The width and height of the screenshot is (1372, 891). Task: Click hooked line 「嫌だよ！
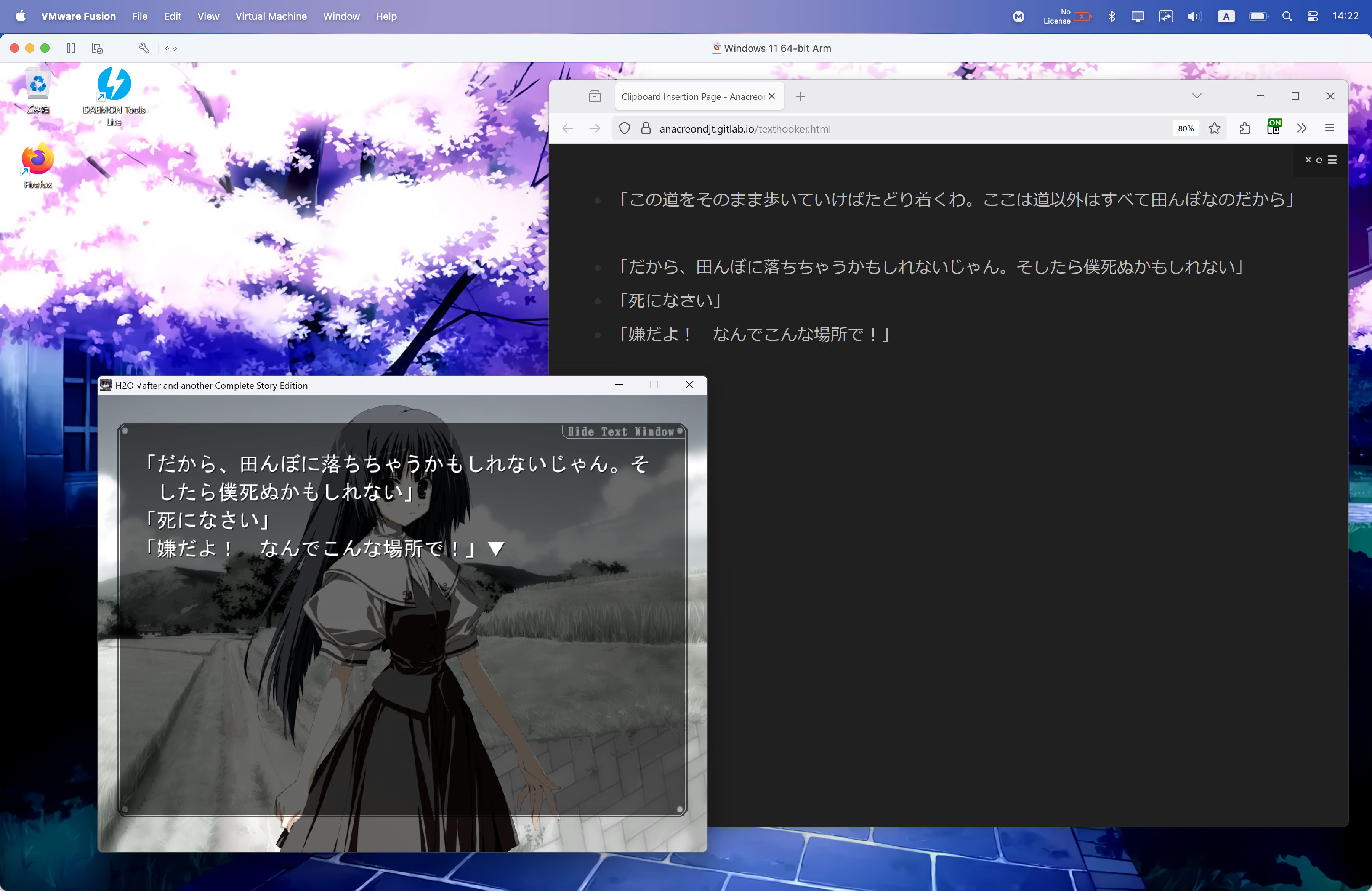pos(755,334)
